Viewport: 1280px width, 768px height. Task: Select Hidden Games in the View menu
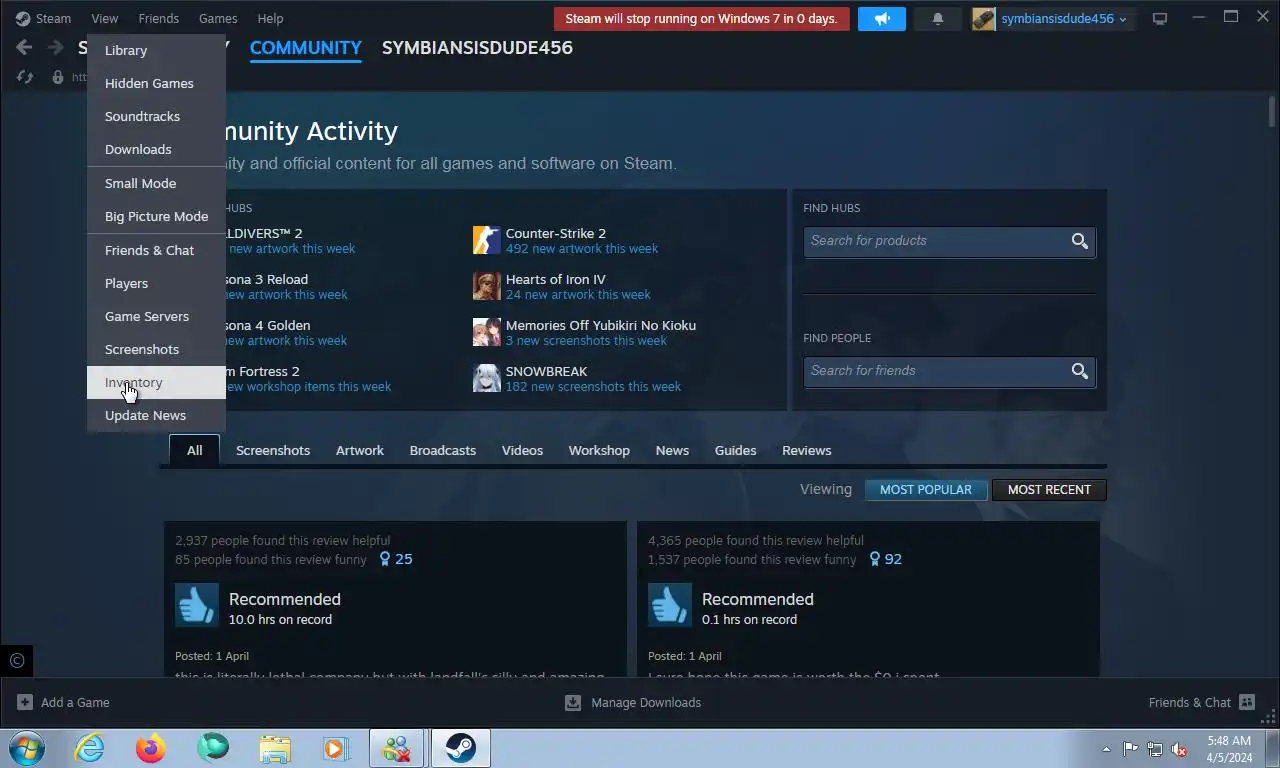156,83
